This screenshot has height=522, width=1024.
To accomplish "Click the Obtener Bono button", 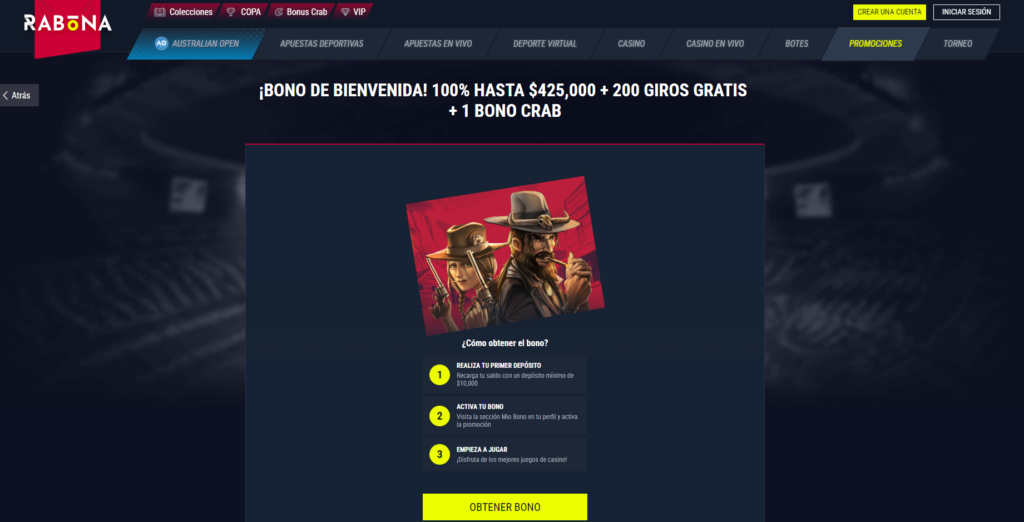I will (505, 507).
